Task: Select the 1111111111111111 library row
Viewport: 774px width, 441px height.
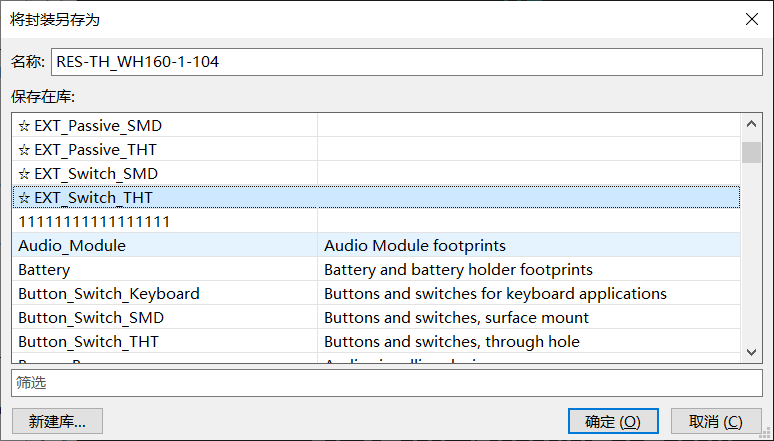Action: 94,222
